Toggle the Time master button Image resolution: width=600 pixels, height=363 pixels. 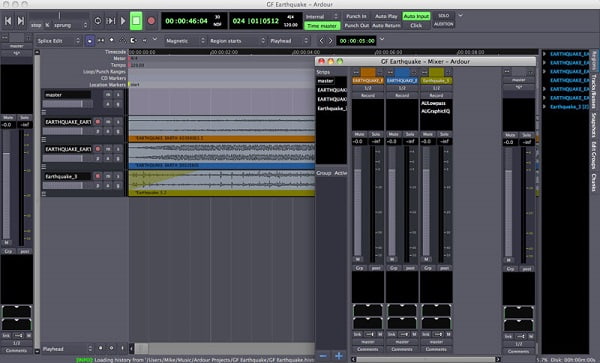pyautogui.click(x=322, y=26)
